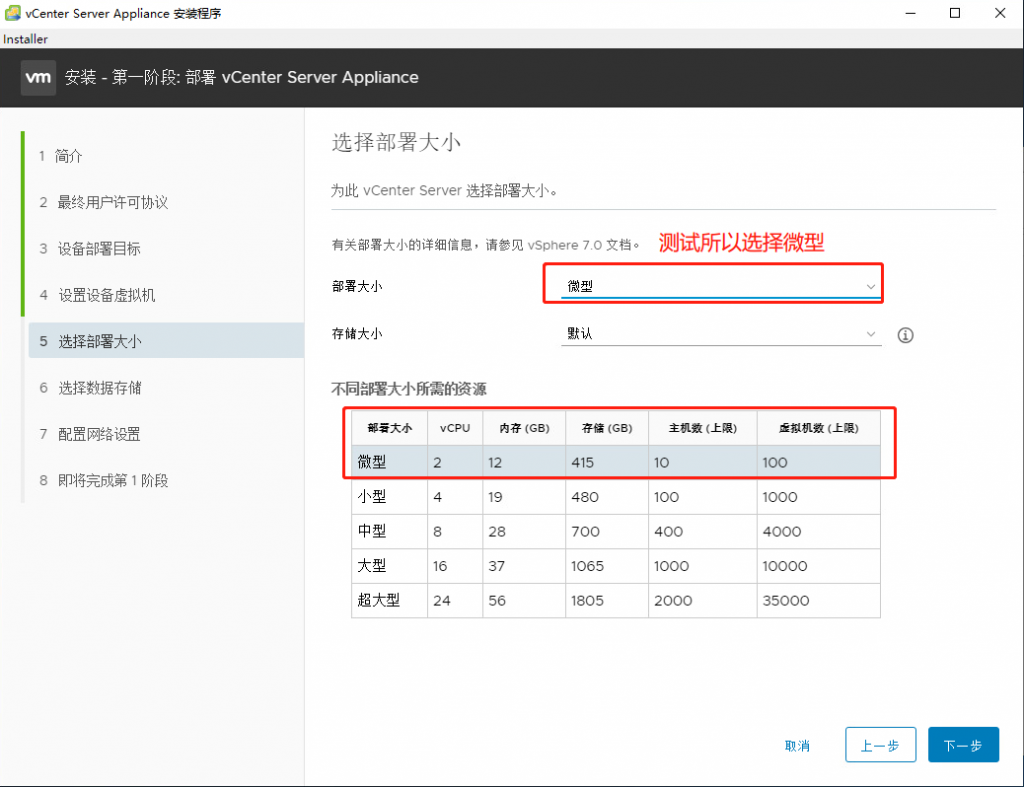Screen dimensions: 1024x787
Task: Maximize the installer window
Action: pos(955,13)
